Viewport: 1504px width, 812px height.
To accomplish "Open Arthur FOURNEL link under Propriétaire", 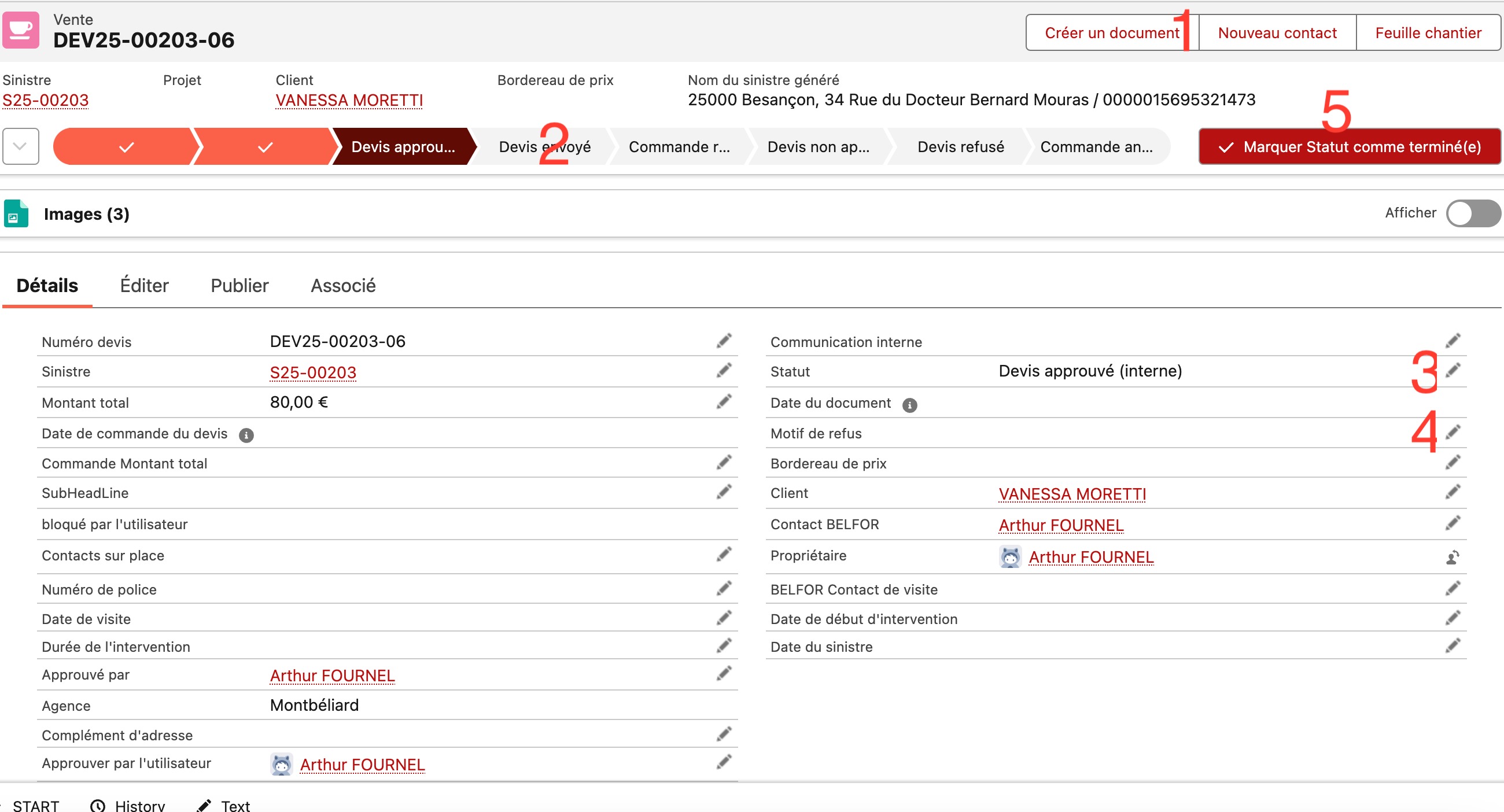I will coord(1091,557).
